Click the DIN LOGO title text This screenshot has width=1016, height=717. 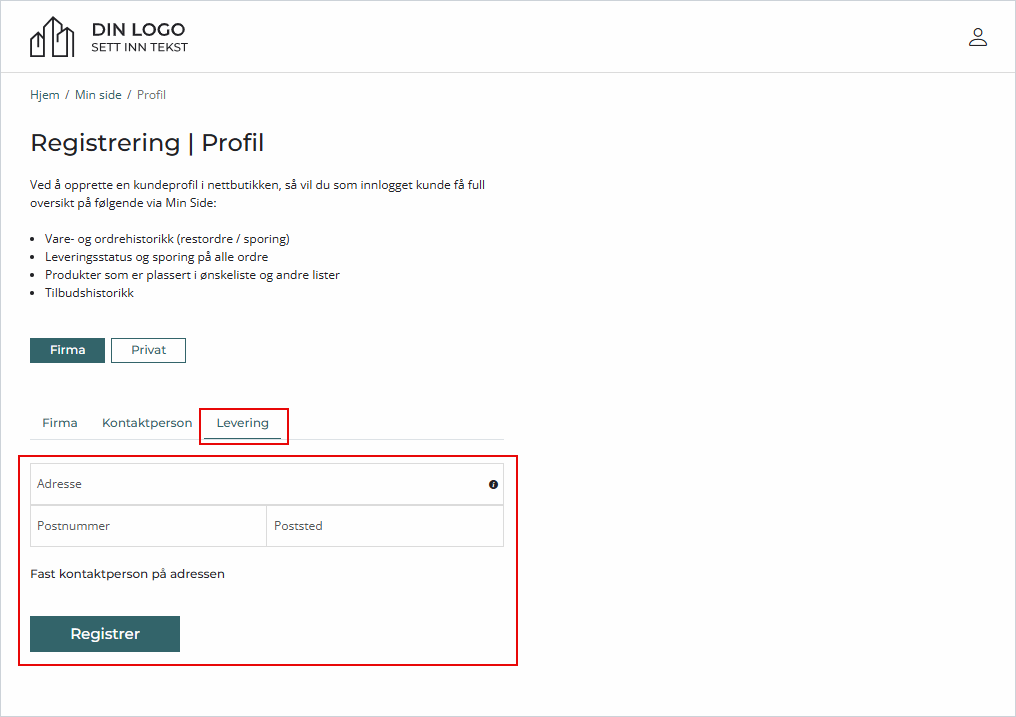(138, 30)
